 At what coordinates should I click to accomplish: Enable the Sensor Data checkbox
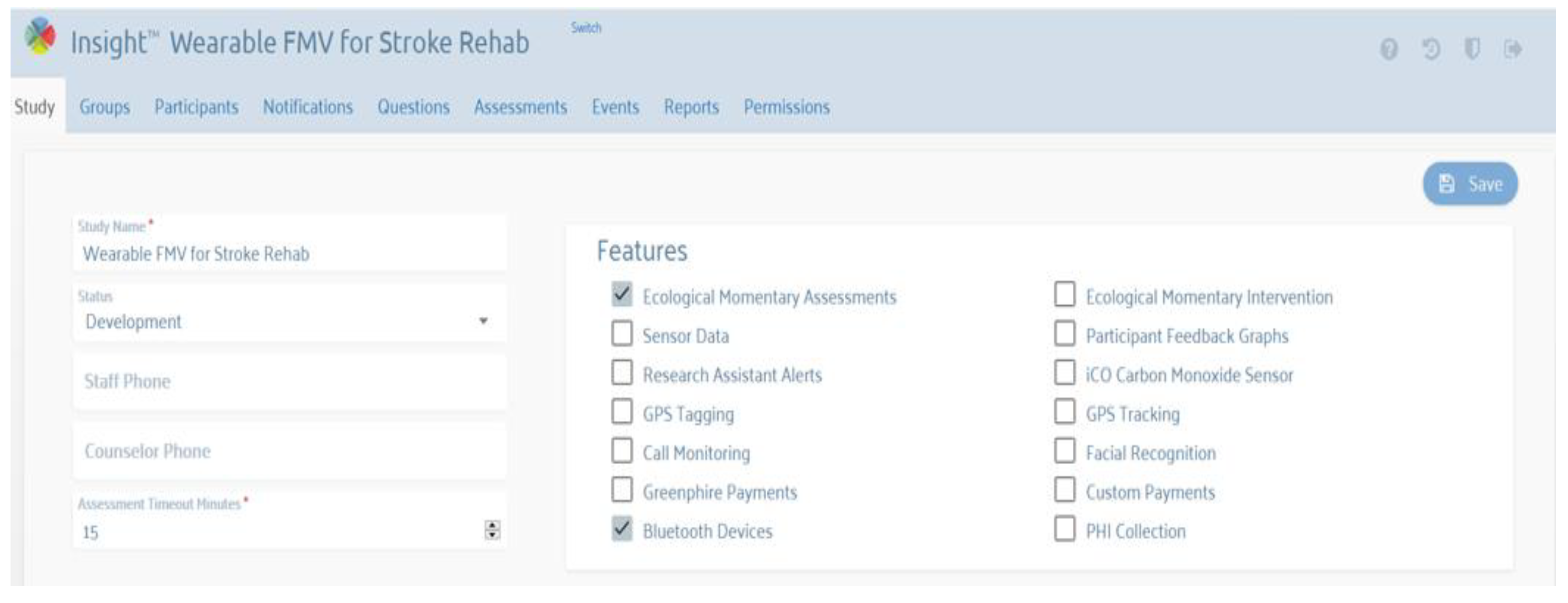[x=621, y=334]
